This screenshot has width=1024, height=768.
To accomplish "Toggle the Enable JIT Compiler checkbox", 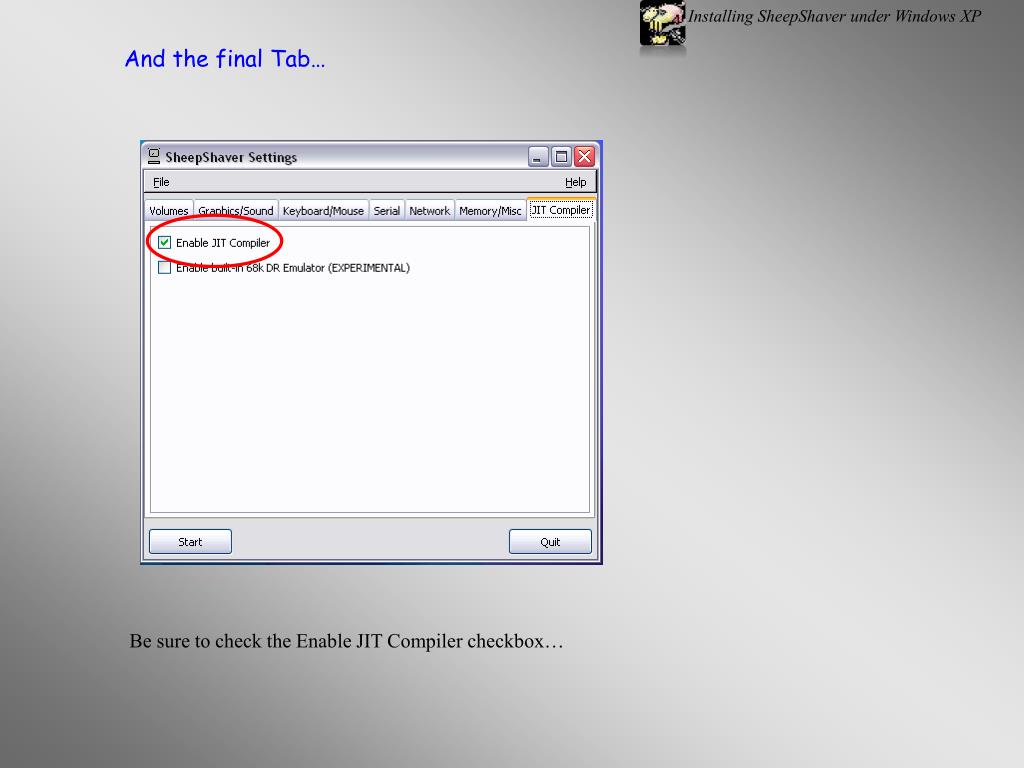I will coord(165,243).
